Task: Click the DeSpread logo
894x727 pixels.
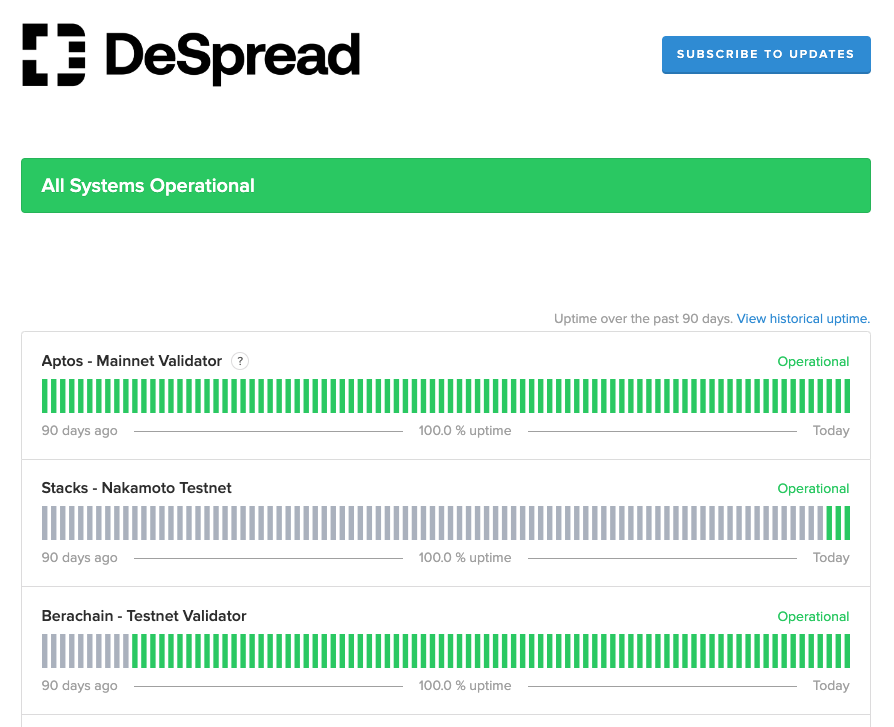Action: pos(190,55)
